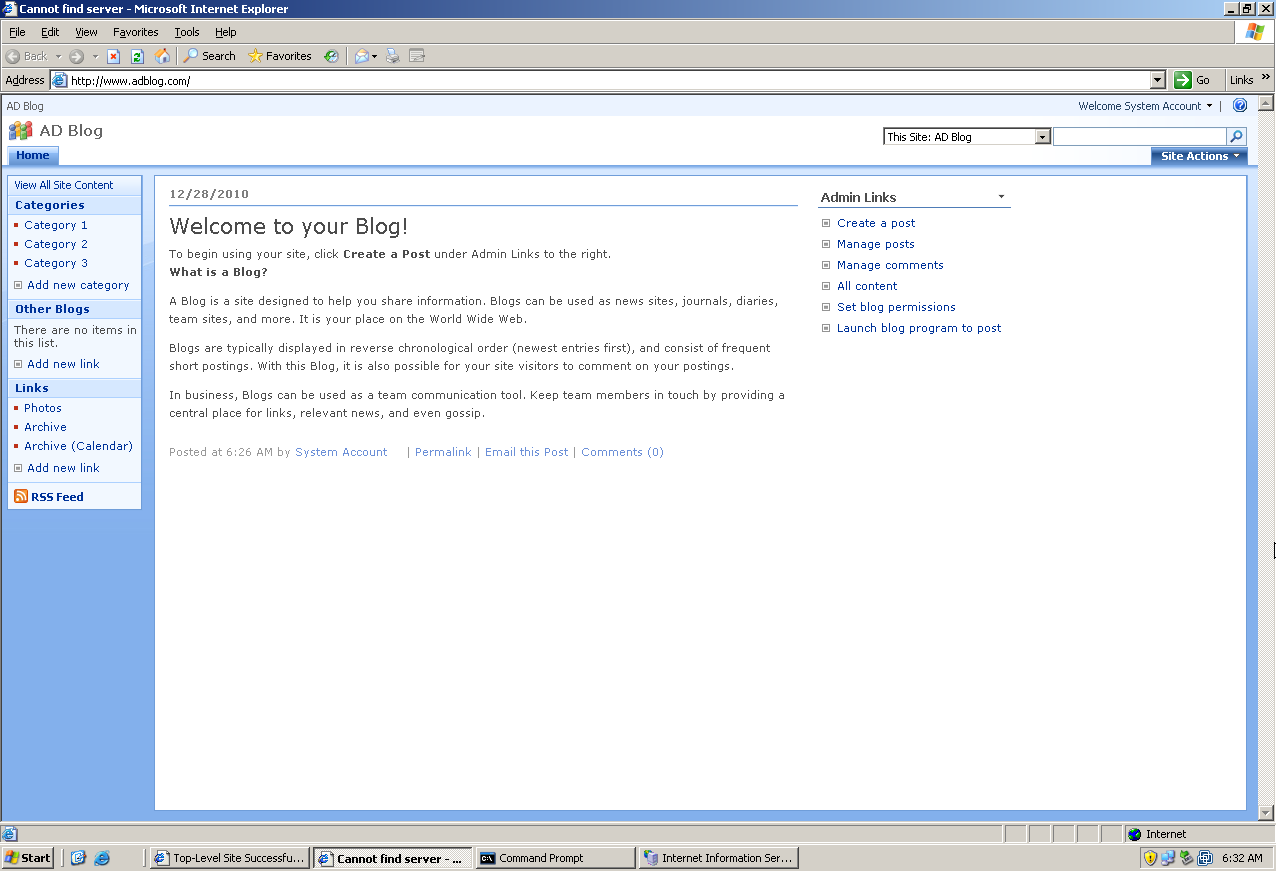Open the Favorites menu in menu bar
This screenshot has height=871, width=1276.
coord(135,32)
